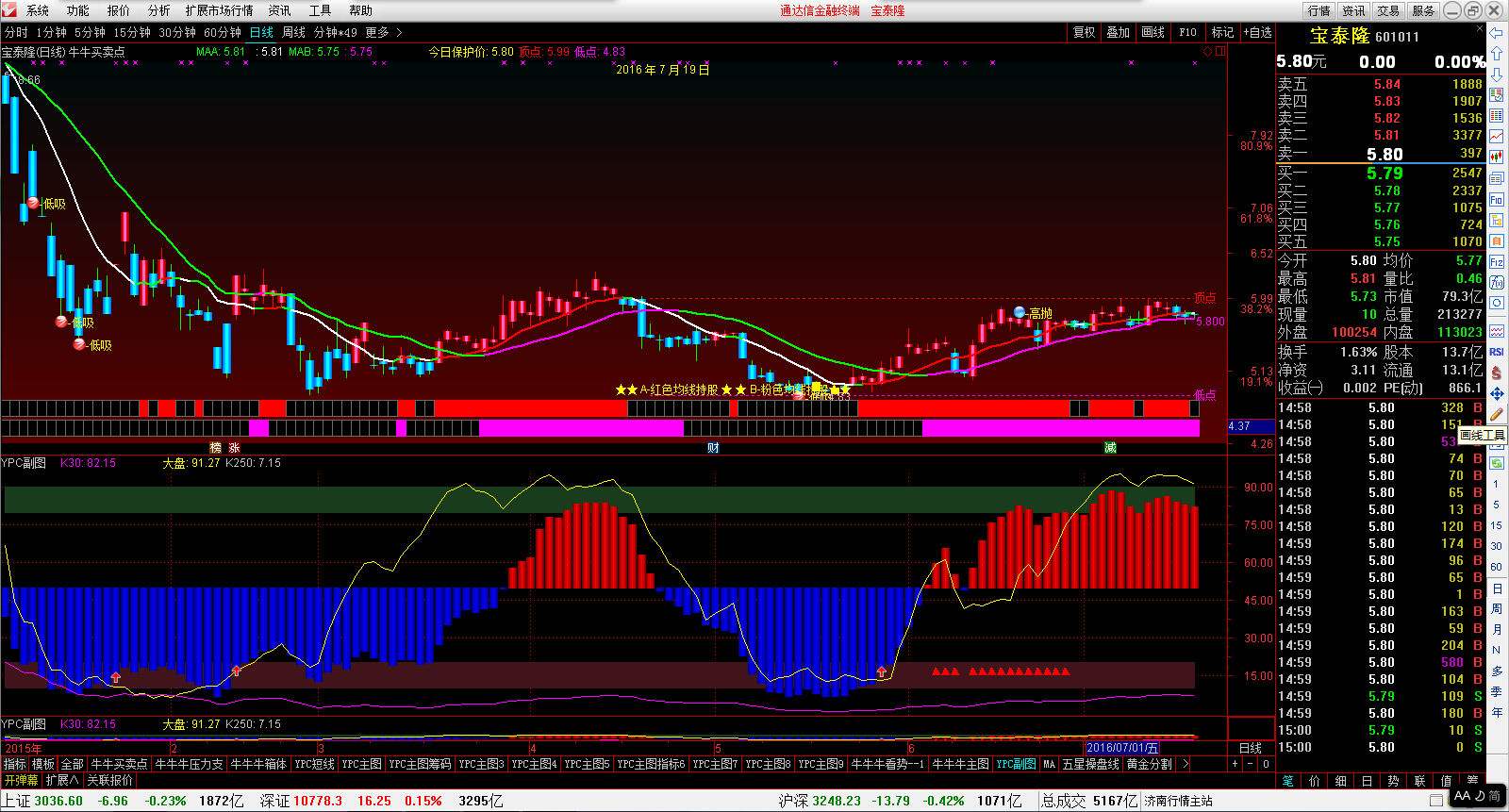Toggle 叠加 overlay option in chart toolbar
Image resolution: width=1509 pixels, height=812 pixels.
[x=1118, y=32]
